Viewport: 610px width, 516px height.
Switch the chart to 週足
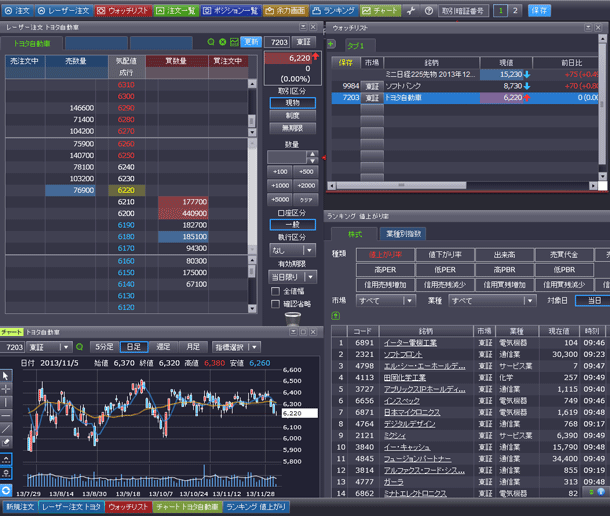pyautogui.click(x=163, y=347)
